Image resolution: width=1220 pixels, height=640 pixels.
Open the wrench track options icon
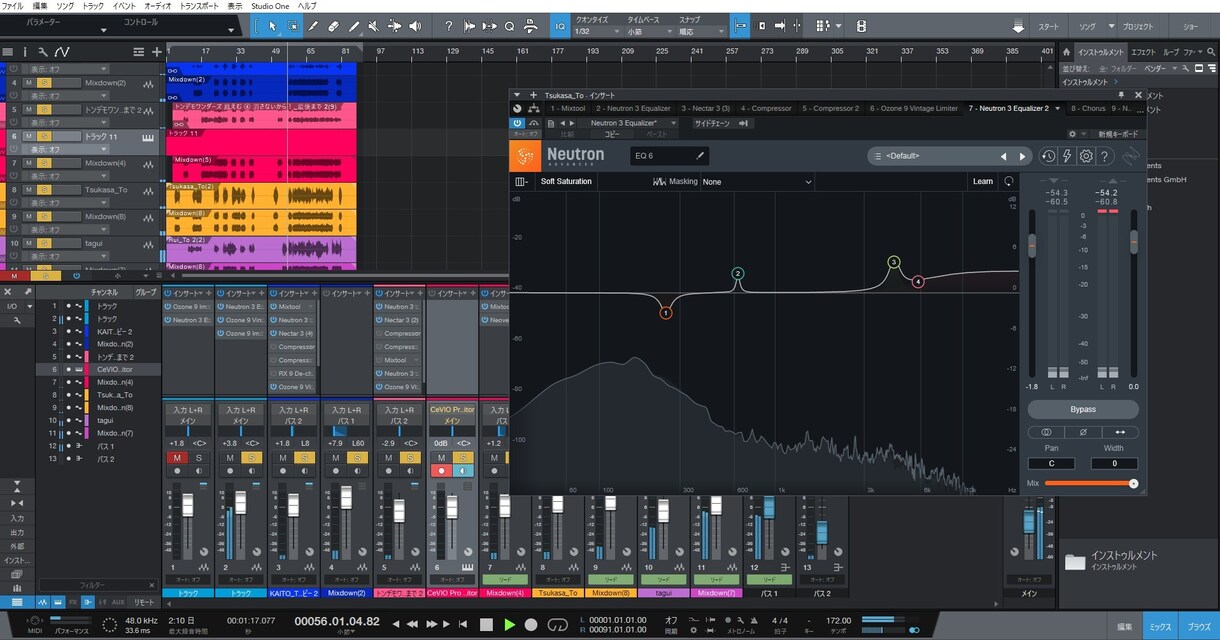pos(43,51)
